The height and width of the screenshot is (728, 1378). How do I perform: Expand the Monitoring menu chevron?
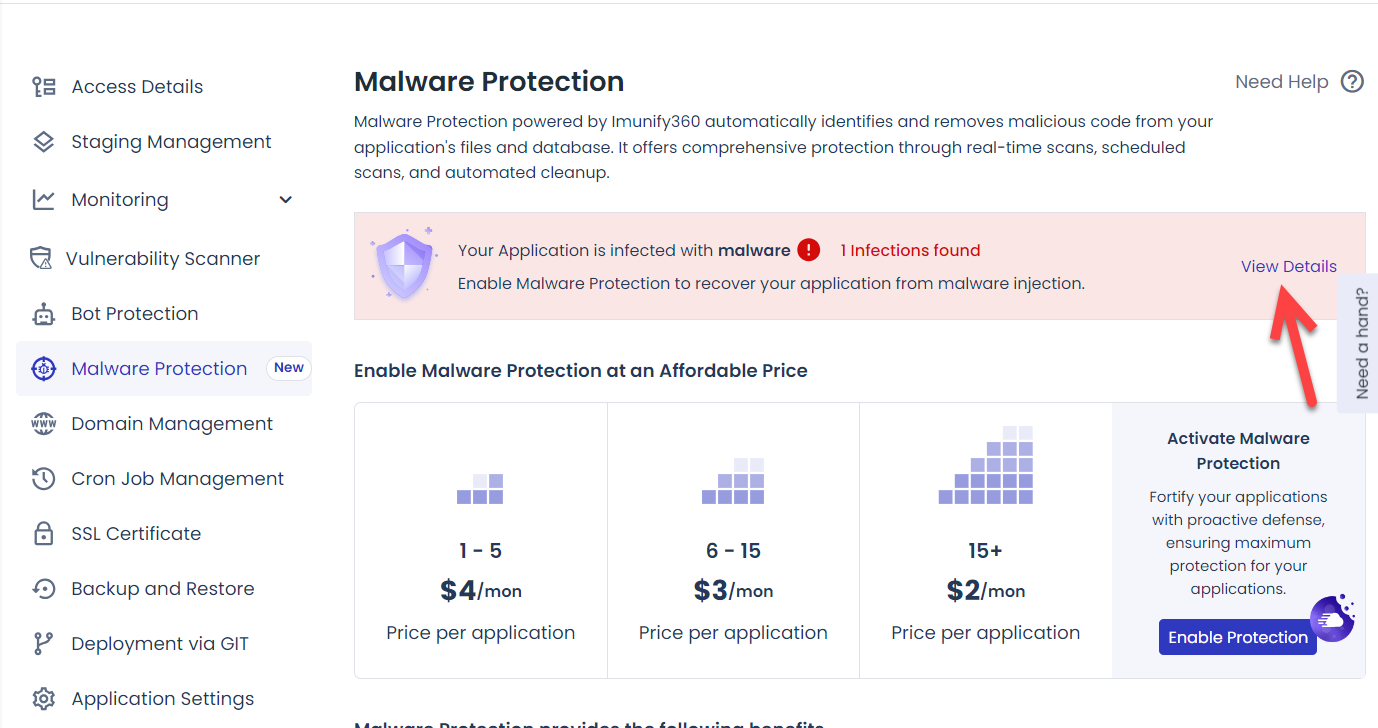click(x=286, y=200)
